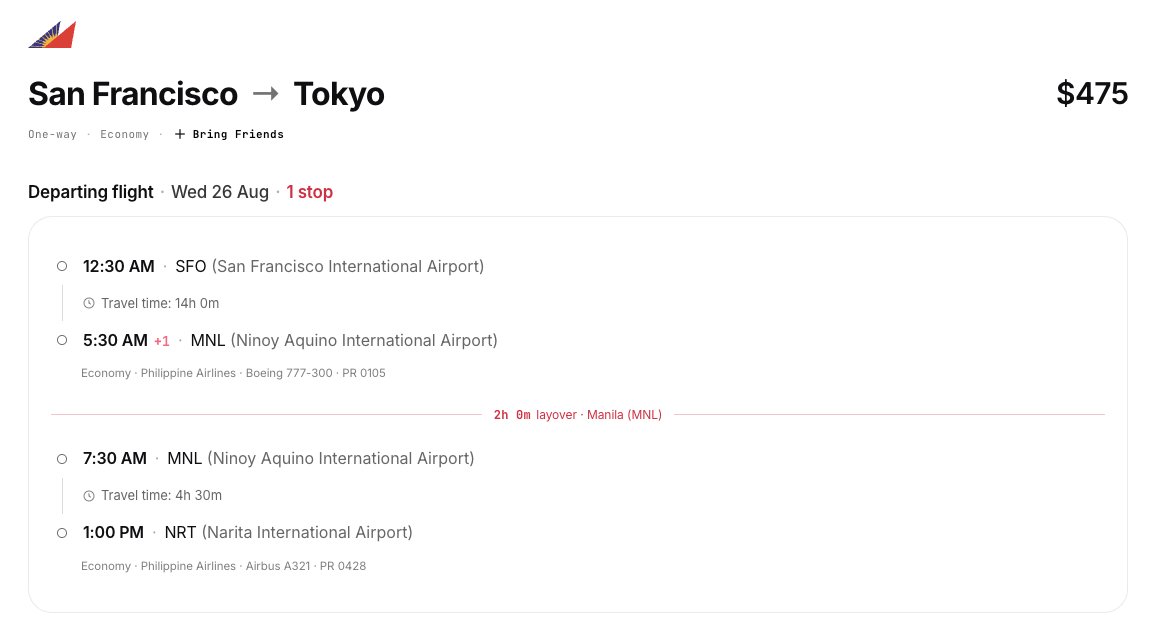
Task: Click the Wed 26 Aug date
Action: click(220, 192)
